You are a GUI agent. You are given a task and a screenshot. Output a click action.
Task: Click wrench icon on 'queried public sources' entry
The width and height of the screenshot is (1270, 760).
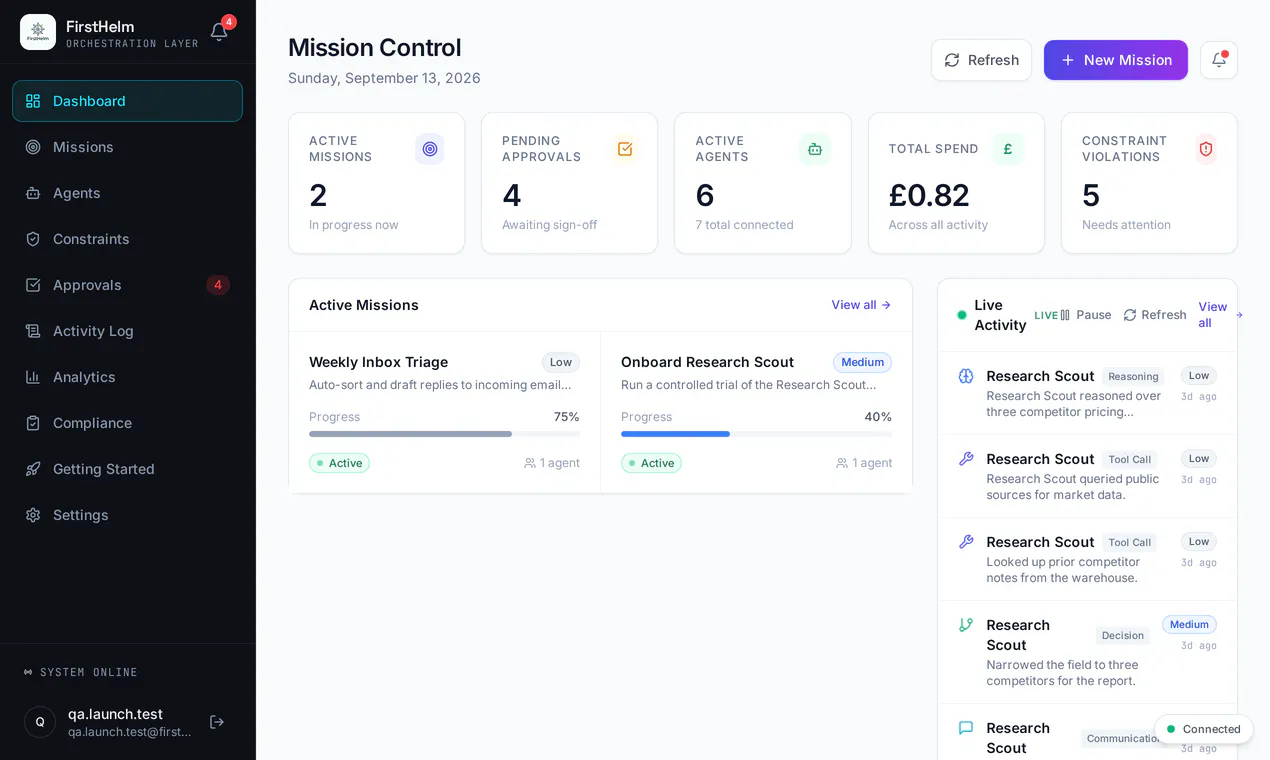click(x=966, y=459)
